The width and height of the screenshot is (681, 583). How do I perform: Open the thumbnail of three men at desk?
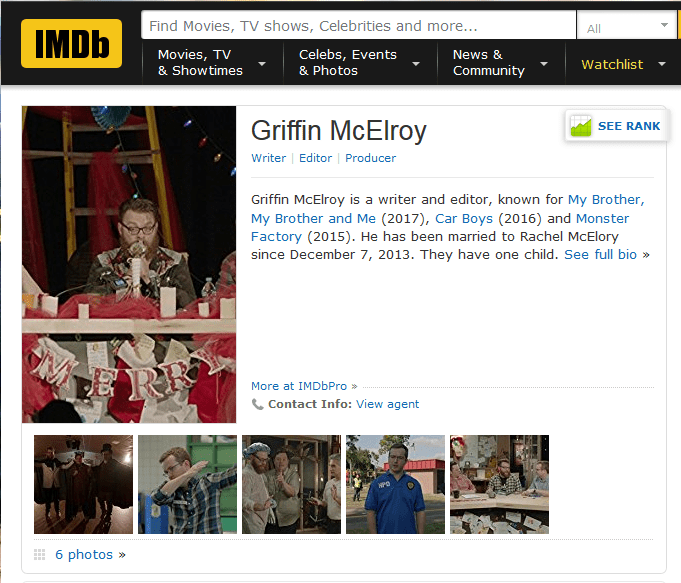[x=499, y=484]
